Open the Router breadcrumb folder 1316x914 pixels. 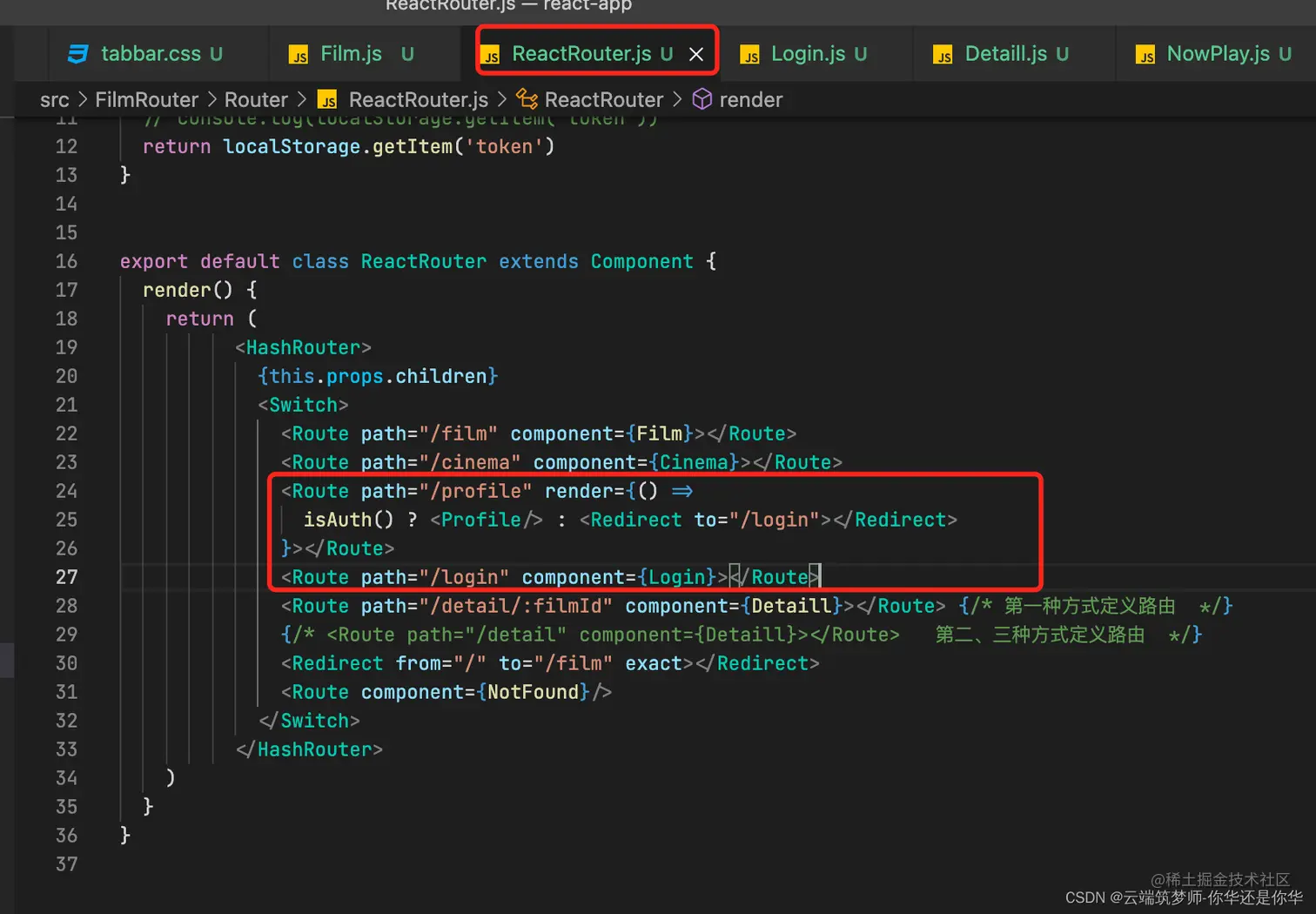[x=256, y=100]
